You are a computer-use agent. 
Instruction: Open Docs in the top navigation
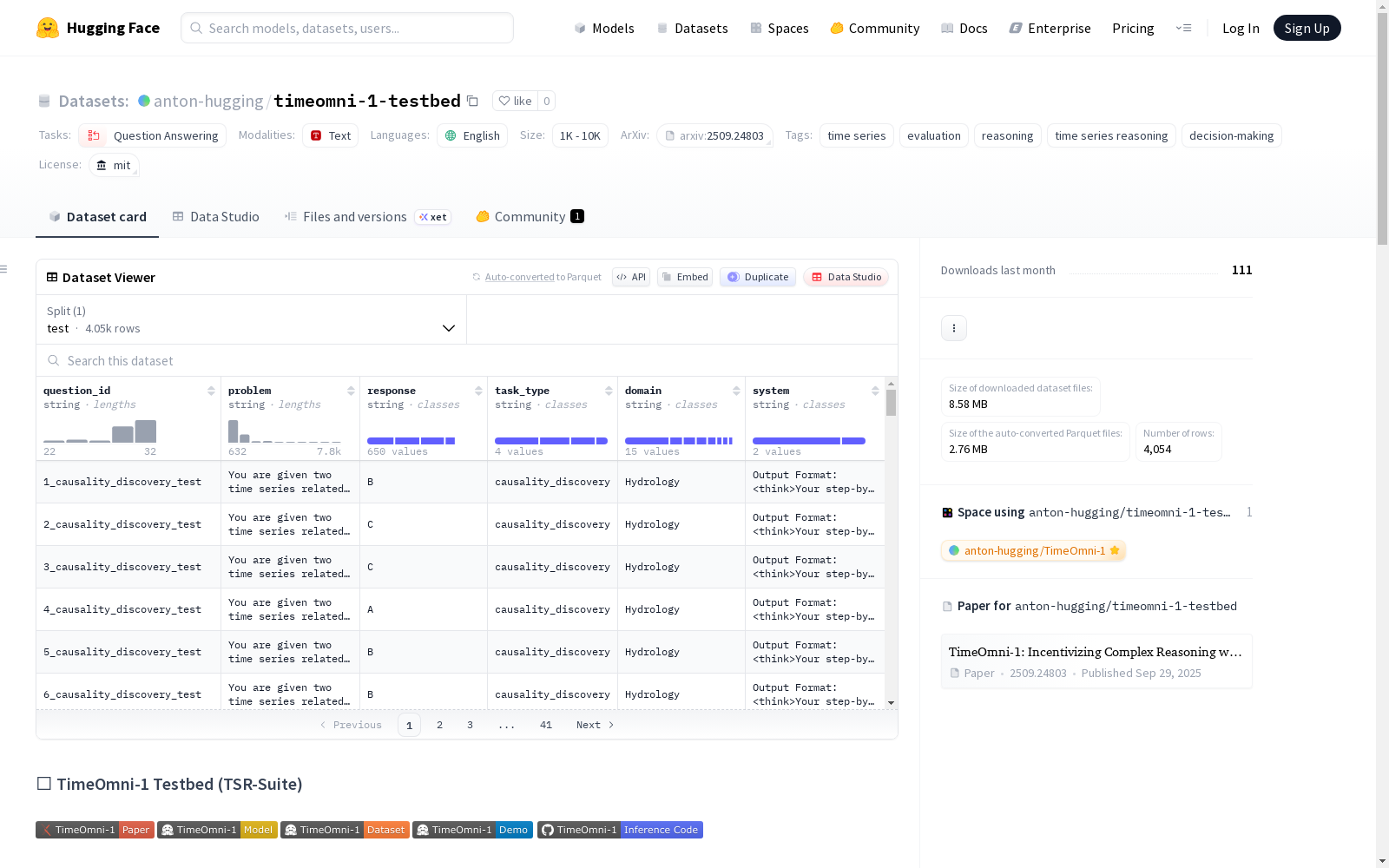(x=964, y=28)
